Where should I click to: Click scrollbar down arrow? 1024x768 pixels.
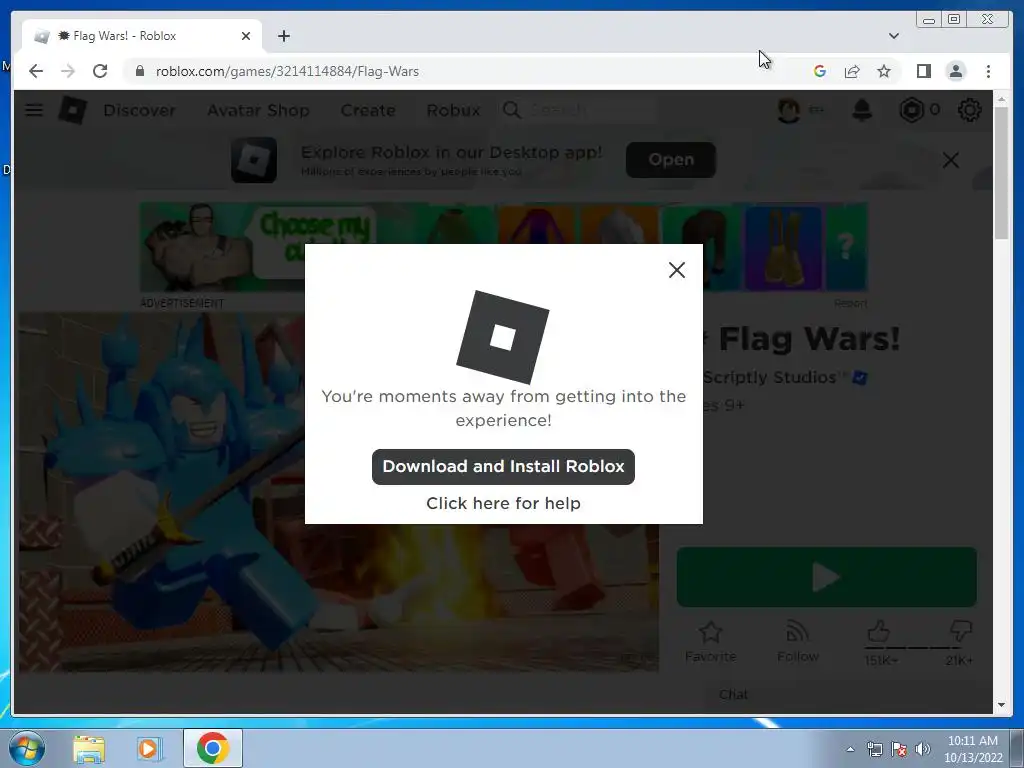pyautogui.click(x=1001, y=705)
